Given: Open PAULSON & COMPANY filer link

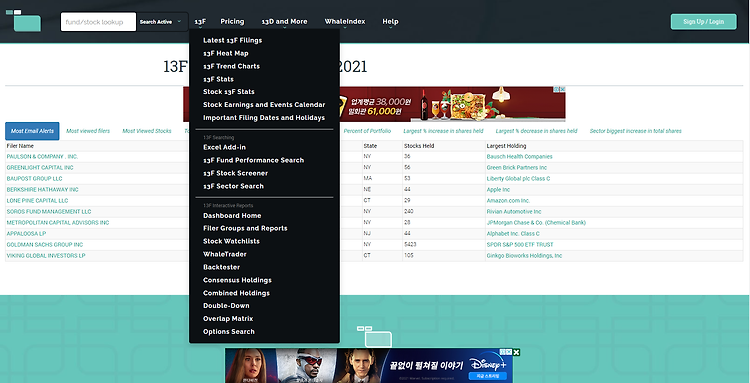Looking at the screenshot, I should [x=42, y=156].
